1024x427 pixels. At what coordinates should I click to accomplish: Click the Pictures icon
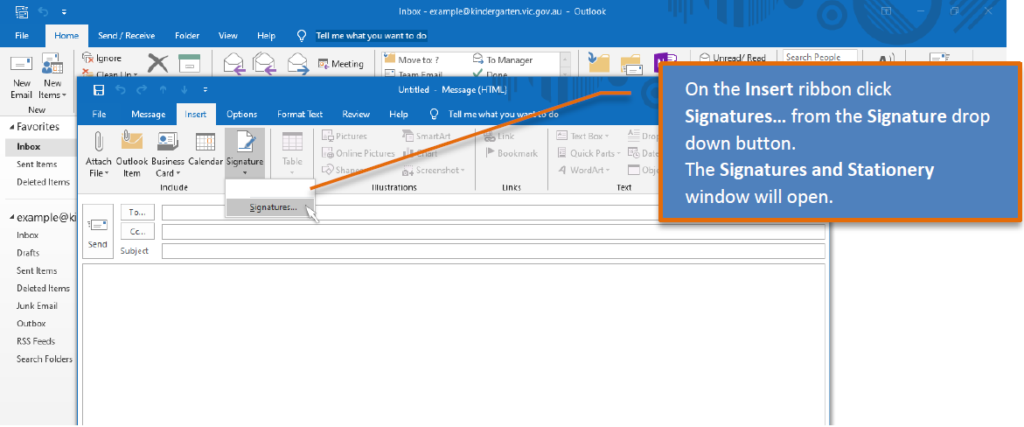pos(328,136)
